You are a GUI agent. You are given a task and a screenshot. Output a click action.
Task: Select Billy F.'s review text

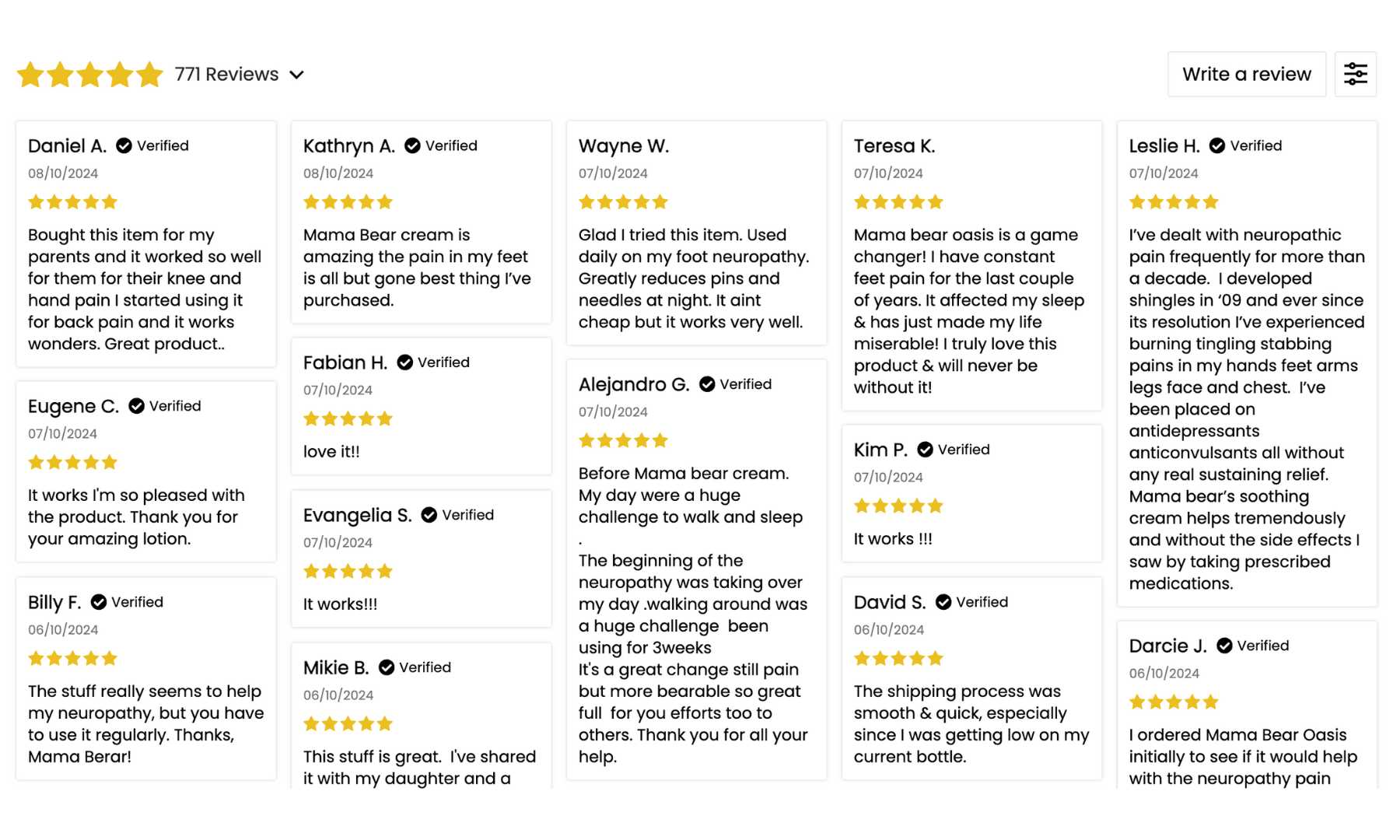(x=145, y=723)
